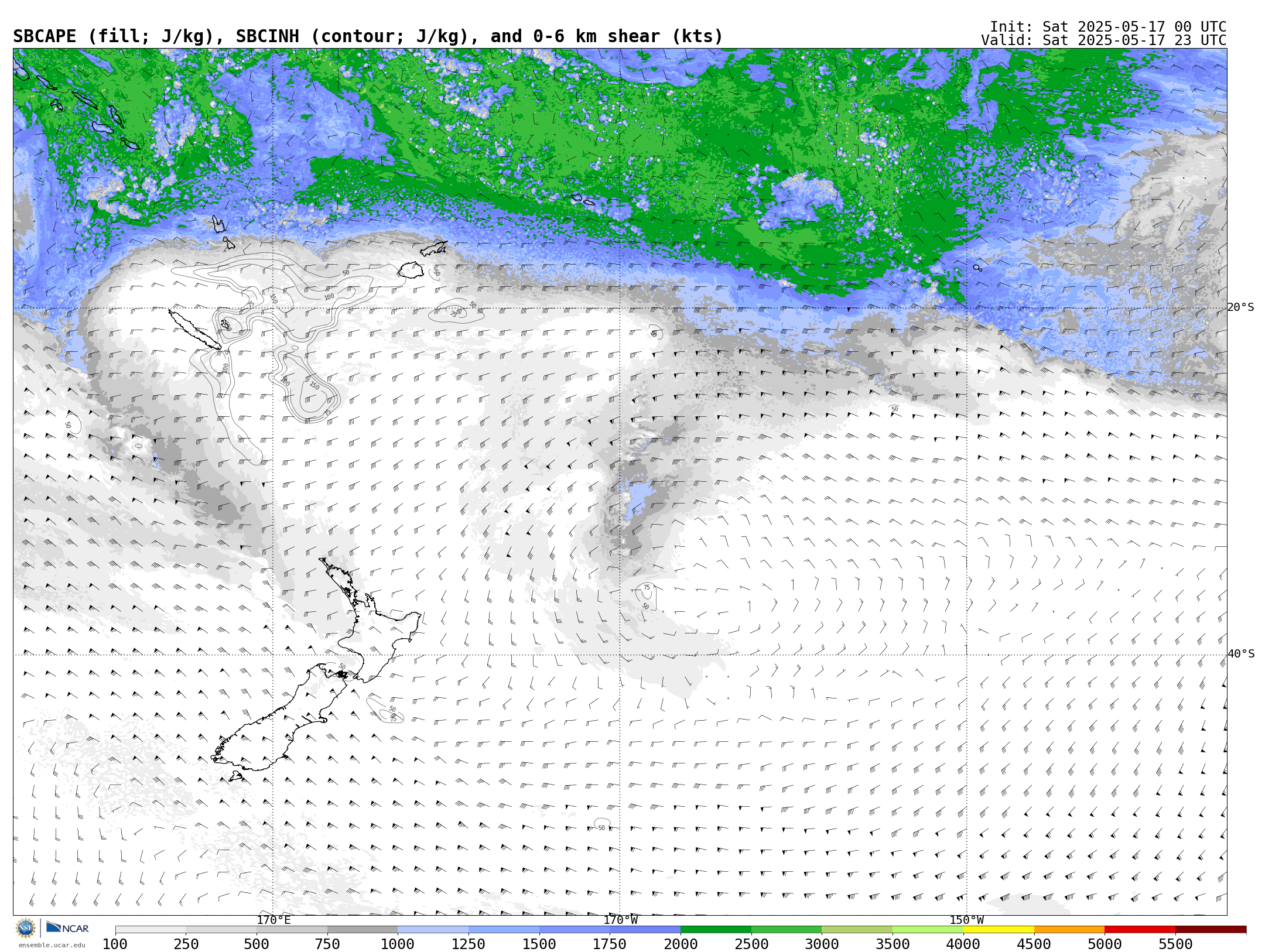Click the red 5000-5500 colorbar swatch
The width and height of the screenshot is (1265, 952).
coord(1140,930)
